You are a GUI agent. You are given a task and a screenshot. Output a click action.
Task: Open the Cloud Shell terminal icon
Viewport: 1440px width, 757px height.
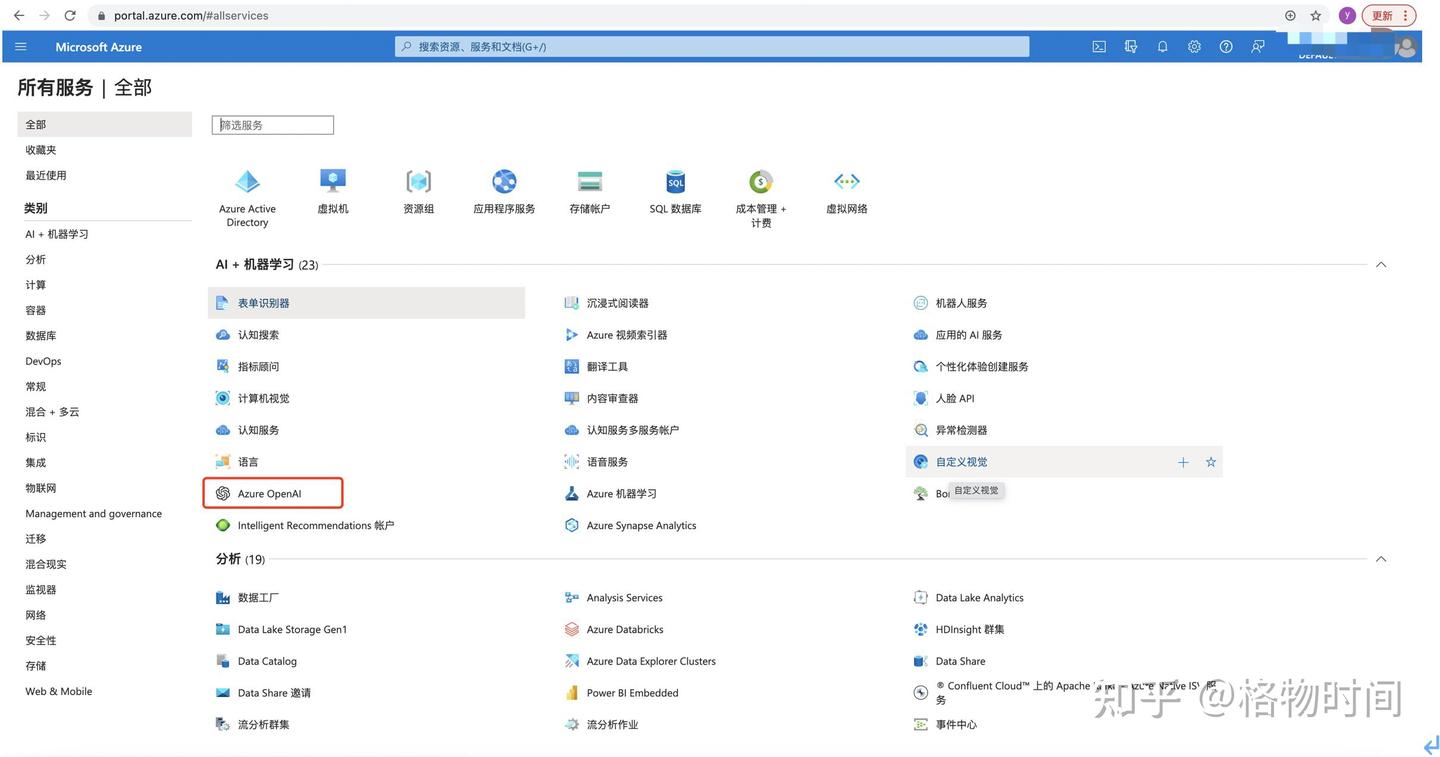1098,46
